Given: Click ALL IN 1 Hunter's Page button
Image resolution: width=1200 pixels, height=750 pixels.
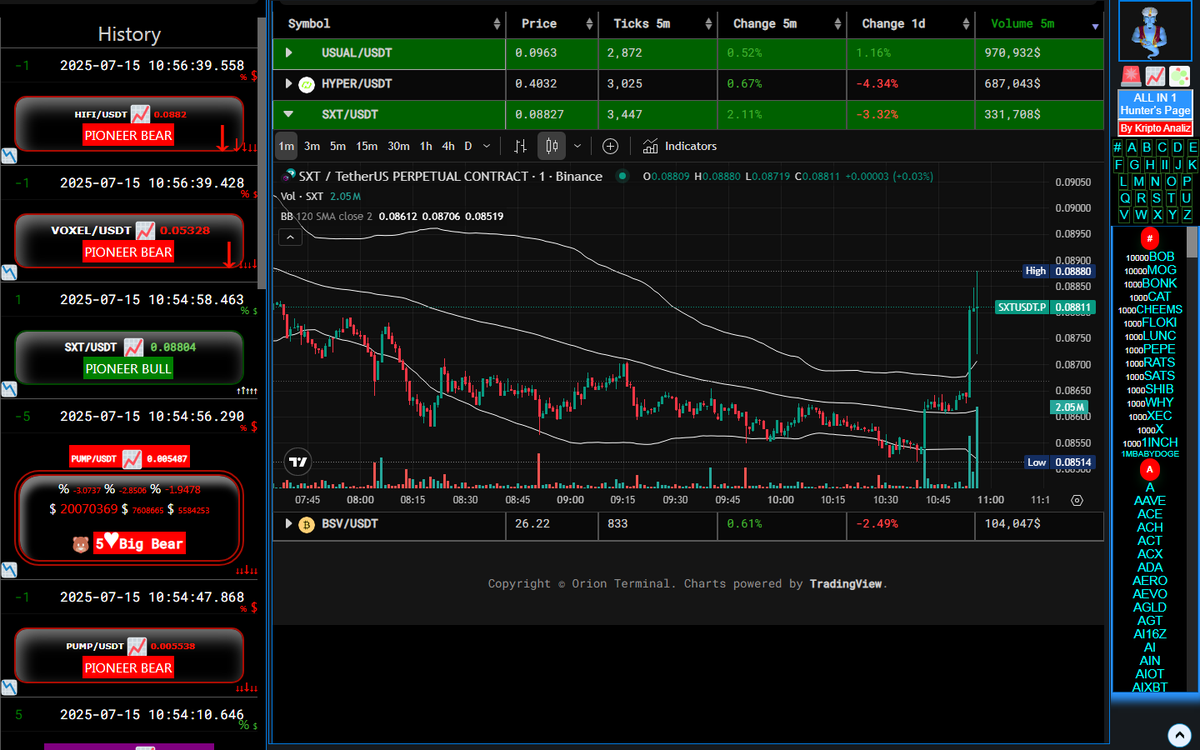Looking at the screenshot, I should point(1155,103).
